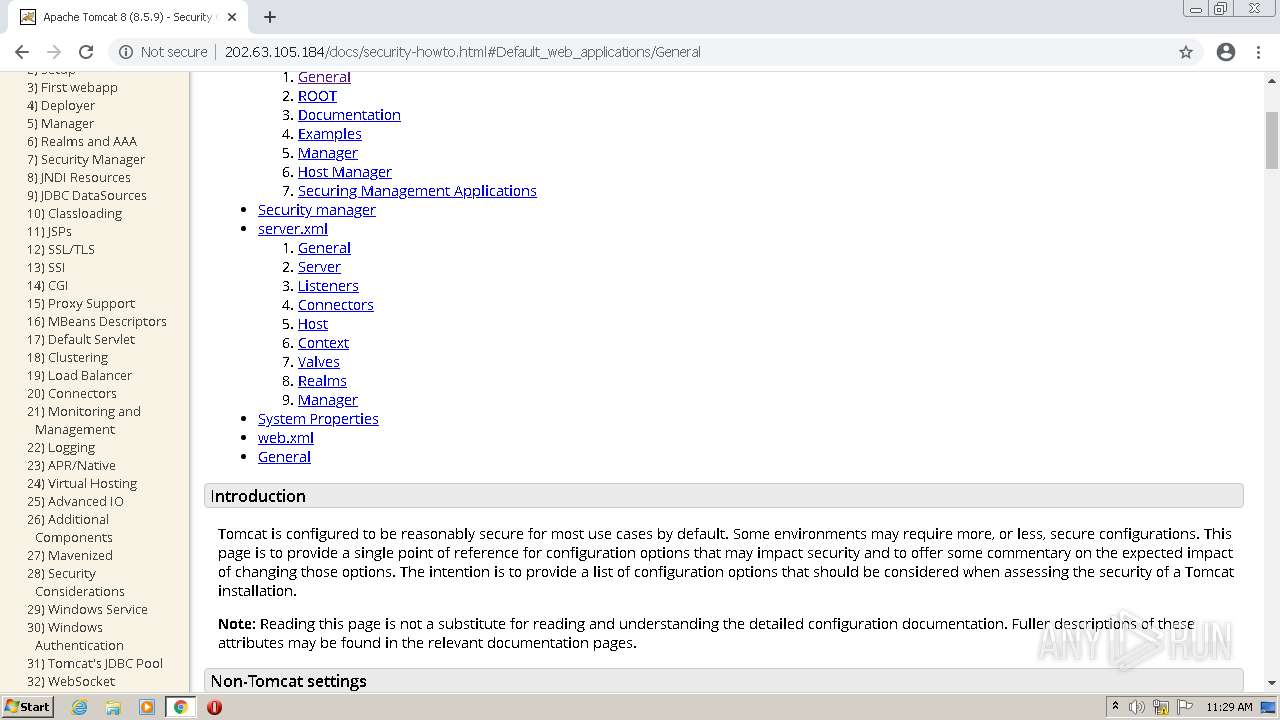Screen dimensions: 1280x720
Task: Close the Apache Tomcat tab
Action: coord(232,17)
